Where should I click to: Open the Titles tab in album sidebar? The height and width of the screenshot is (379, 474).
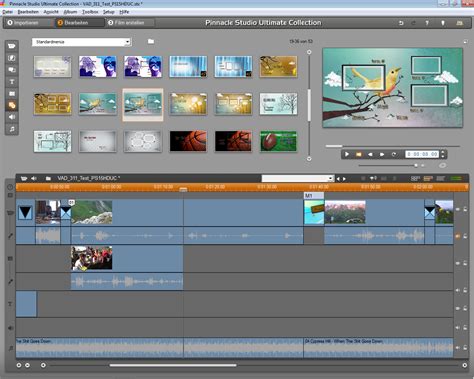[12, 82]
